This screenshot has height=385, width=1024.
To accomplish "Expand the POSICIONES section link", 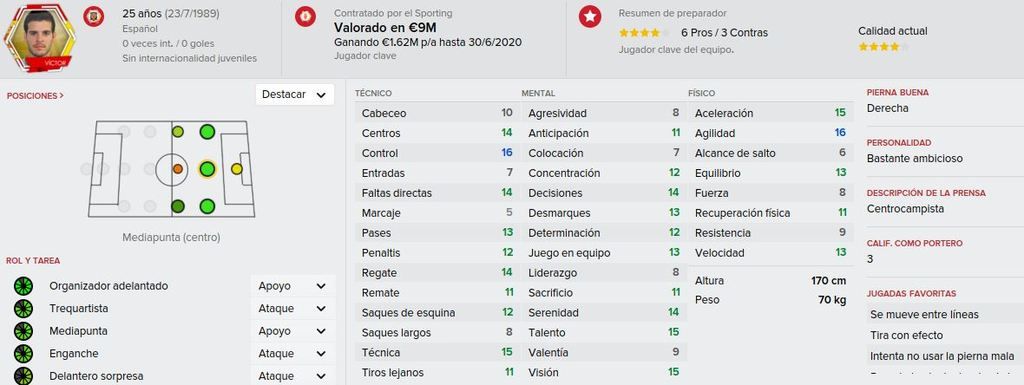I will (x=35, y=96).
